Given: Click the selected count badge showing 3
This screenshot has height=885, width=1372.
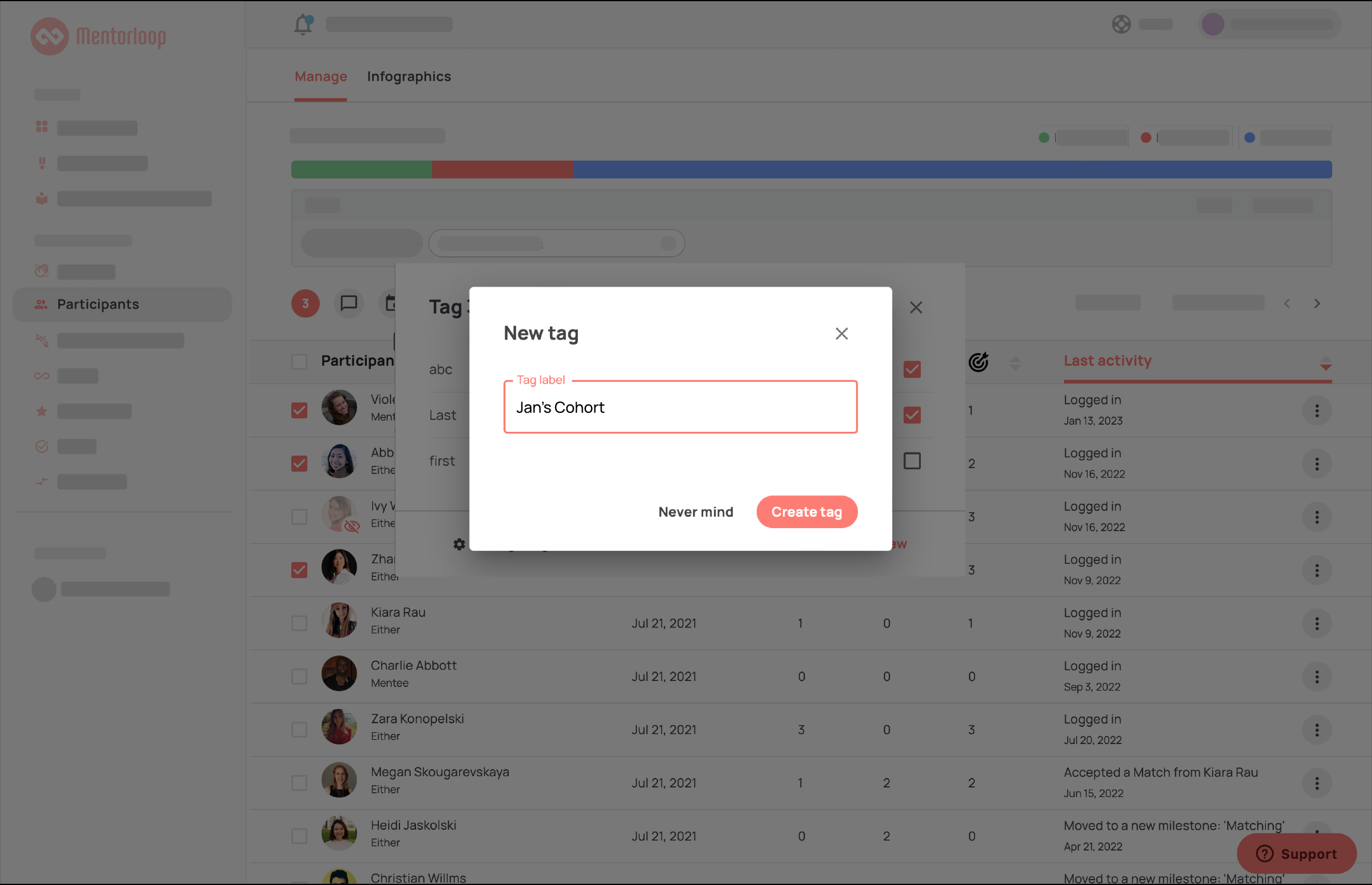Looking at the screenshot, I should [x=306, y=303].
